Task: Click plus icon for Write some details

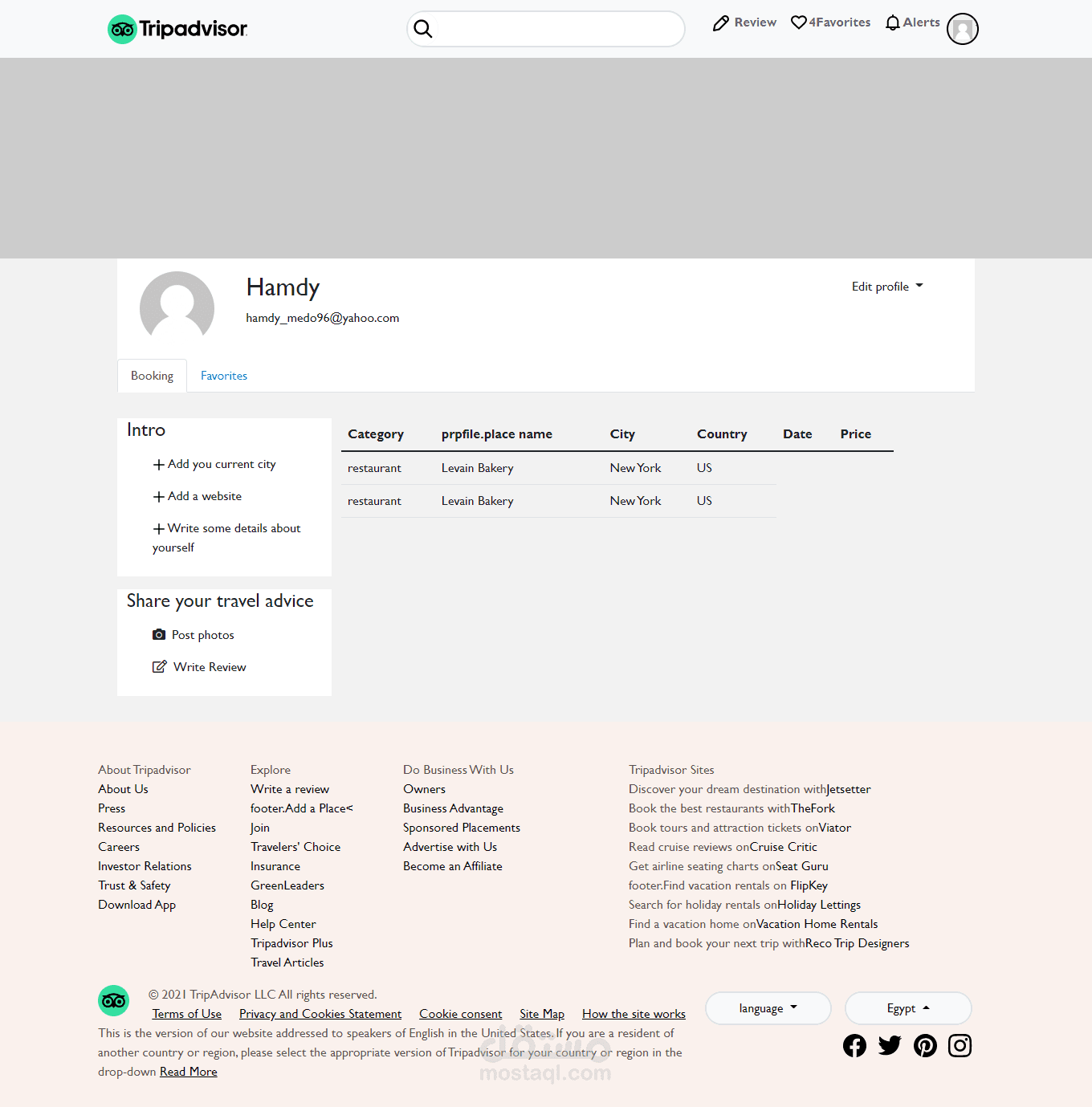Action: point(159,529)
